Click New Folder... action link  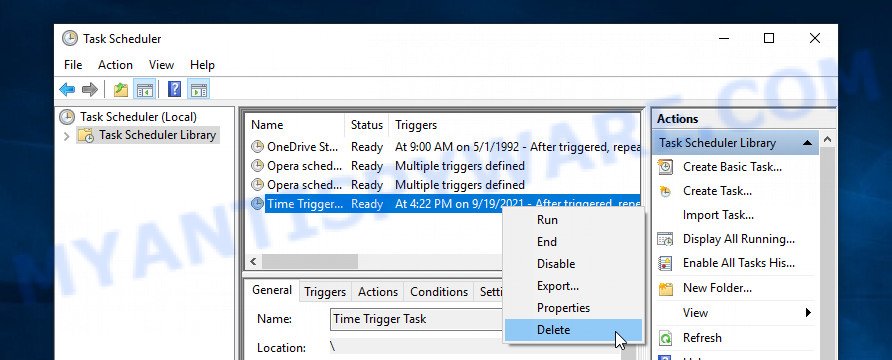click(x=717, y=288)
